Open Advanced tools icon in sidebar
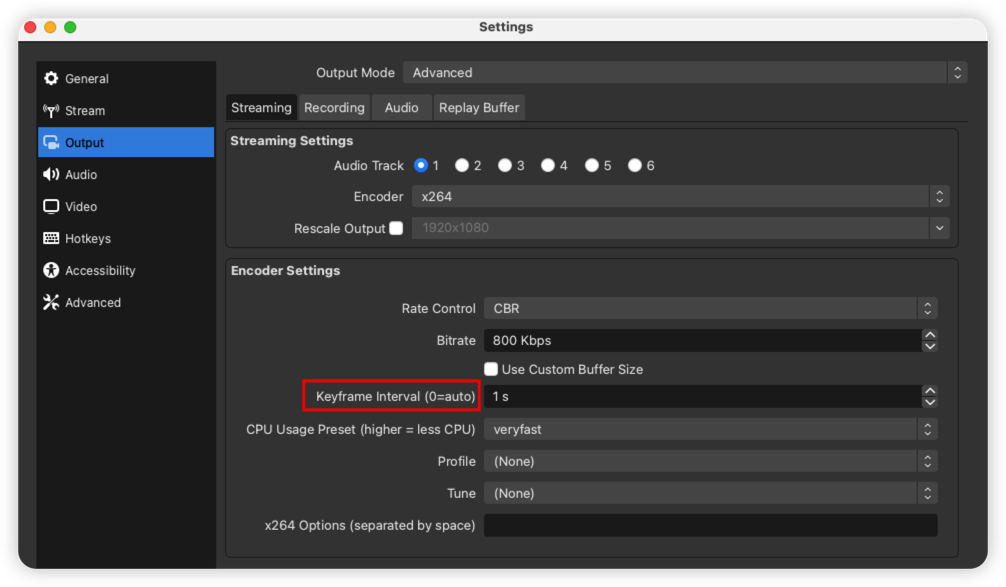This screenshot has width=1006, height=587. [51, 302]
